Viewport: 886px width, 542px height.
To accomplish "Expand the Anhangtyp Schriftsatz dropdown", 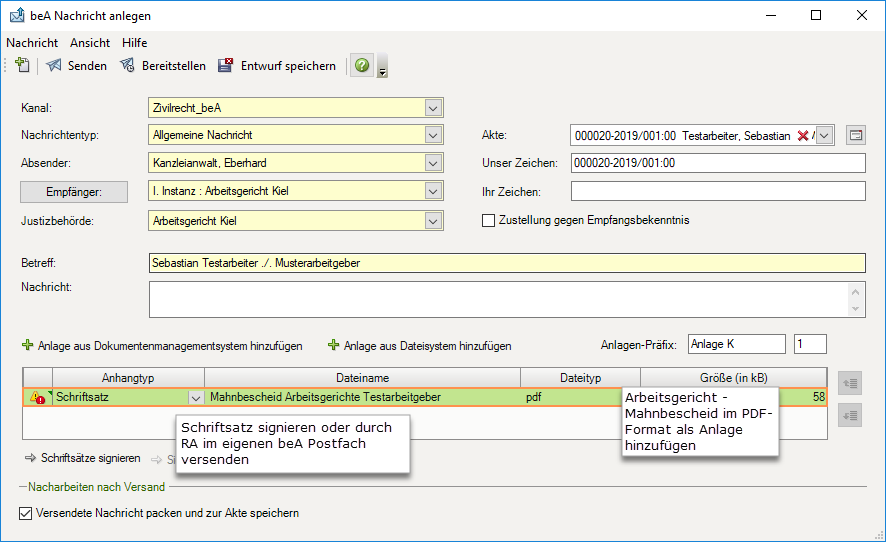I will point(195,397).
